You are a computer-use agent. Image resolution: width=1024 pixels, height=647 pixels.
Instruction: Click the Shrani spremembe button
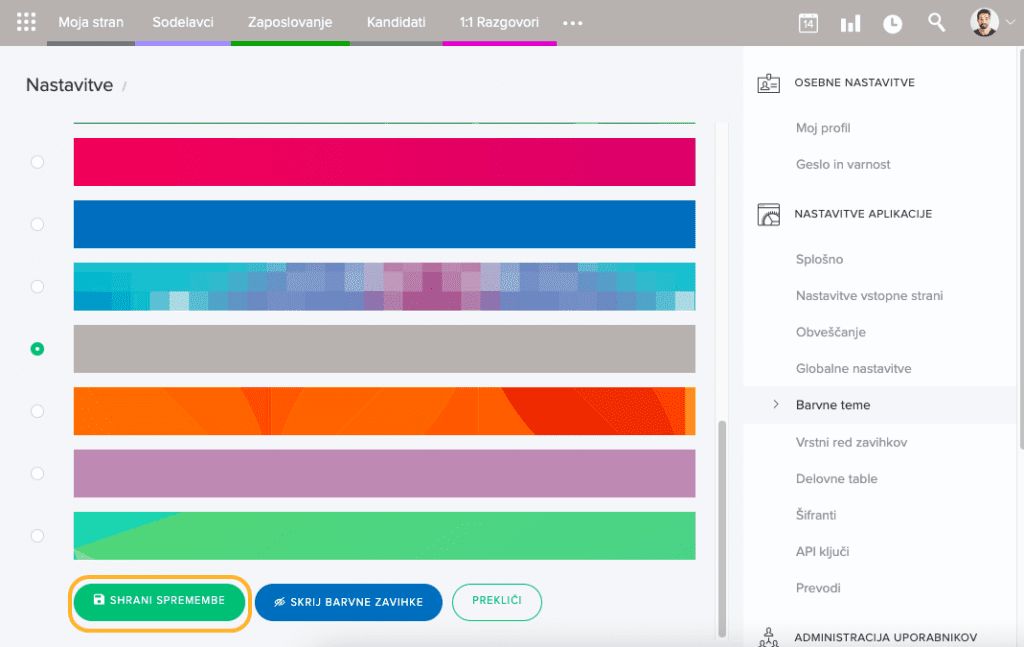(158, 601)
